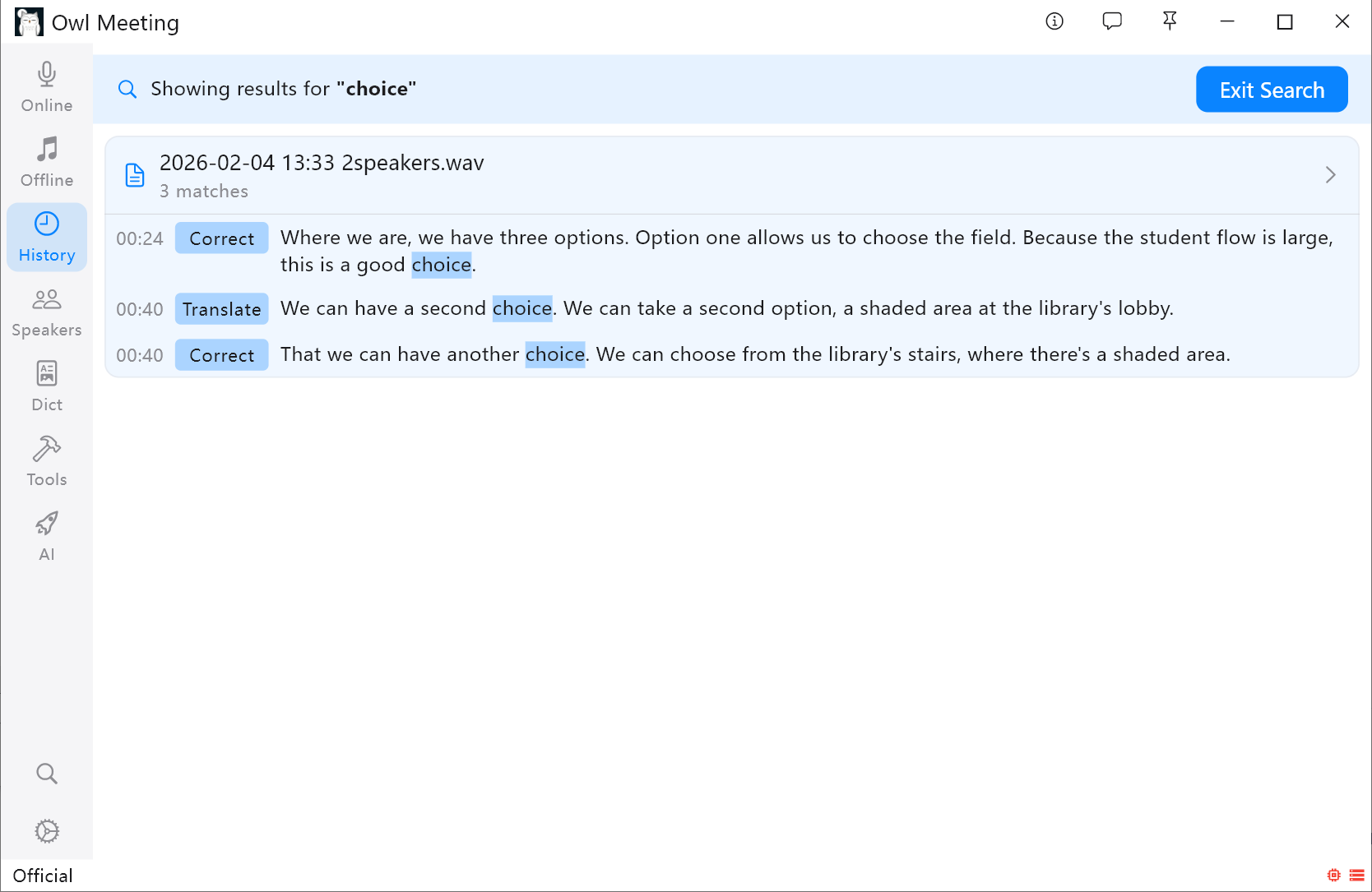Open the Online recording section
Screen dimensions: 1372x892
(46, 86)
